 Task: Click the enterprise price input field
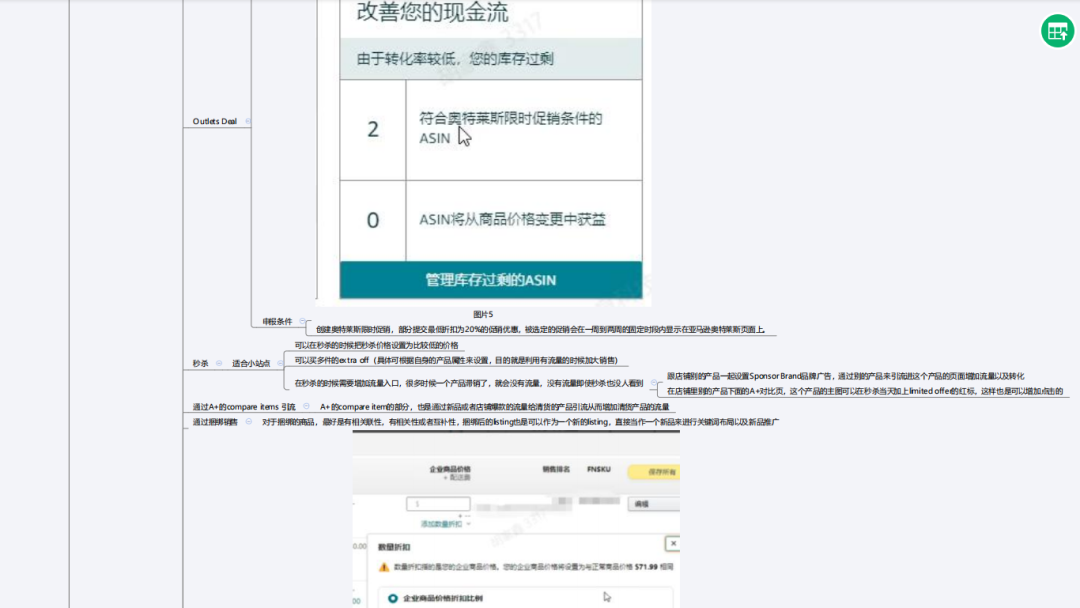click(438, 503)
